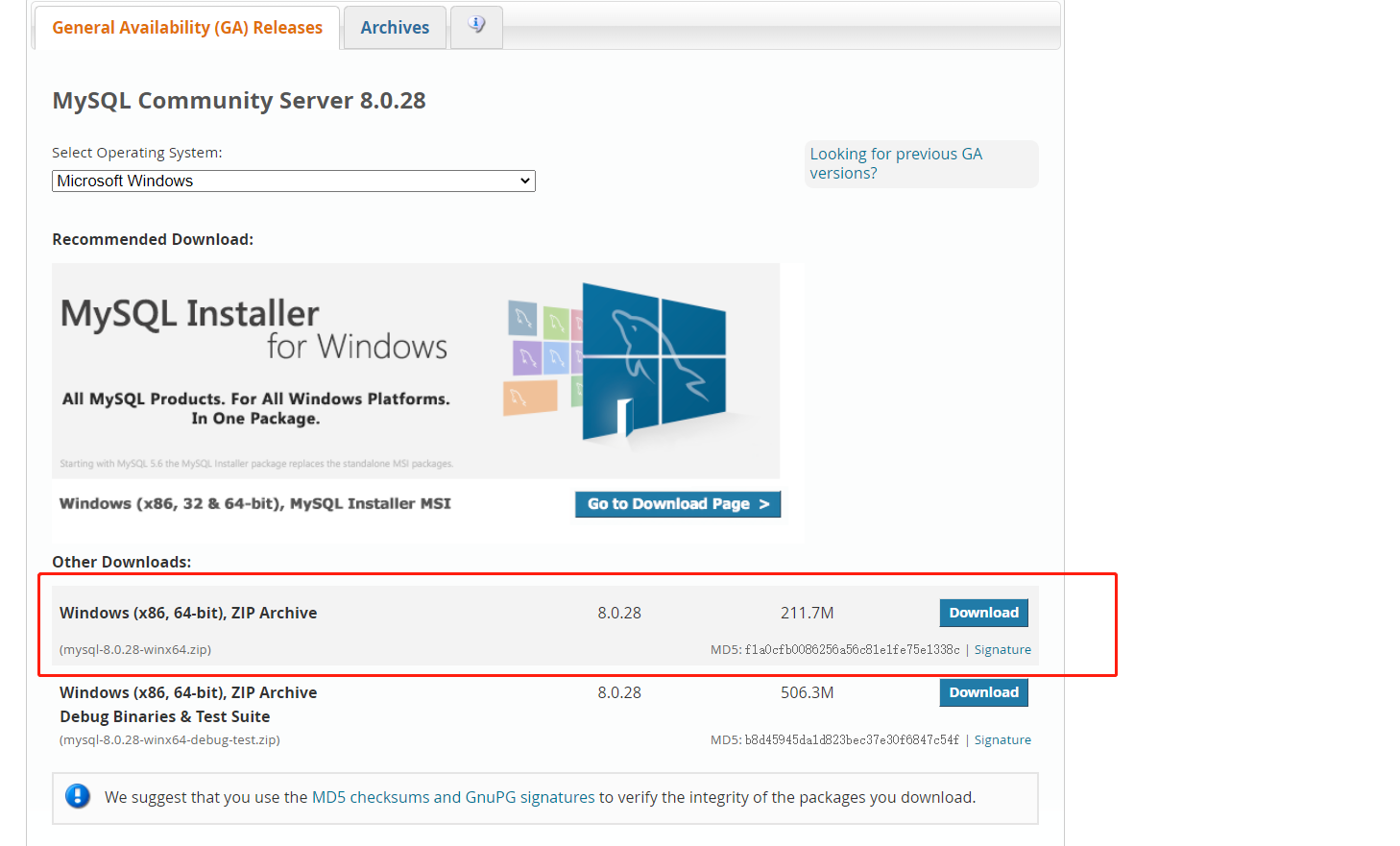Click the 211.7M size value

pos(807,613)
